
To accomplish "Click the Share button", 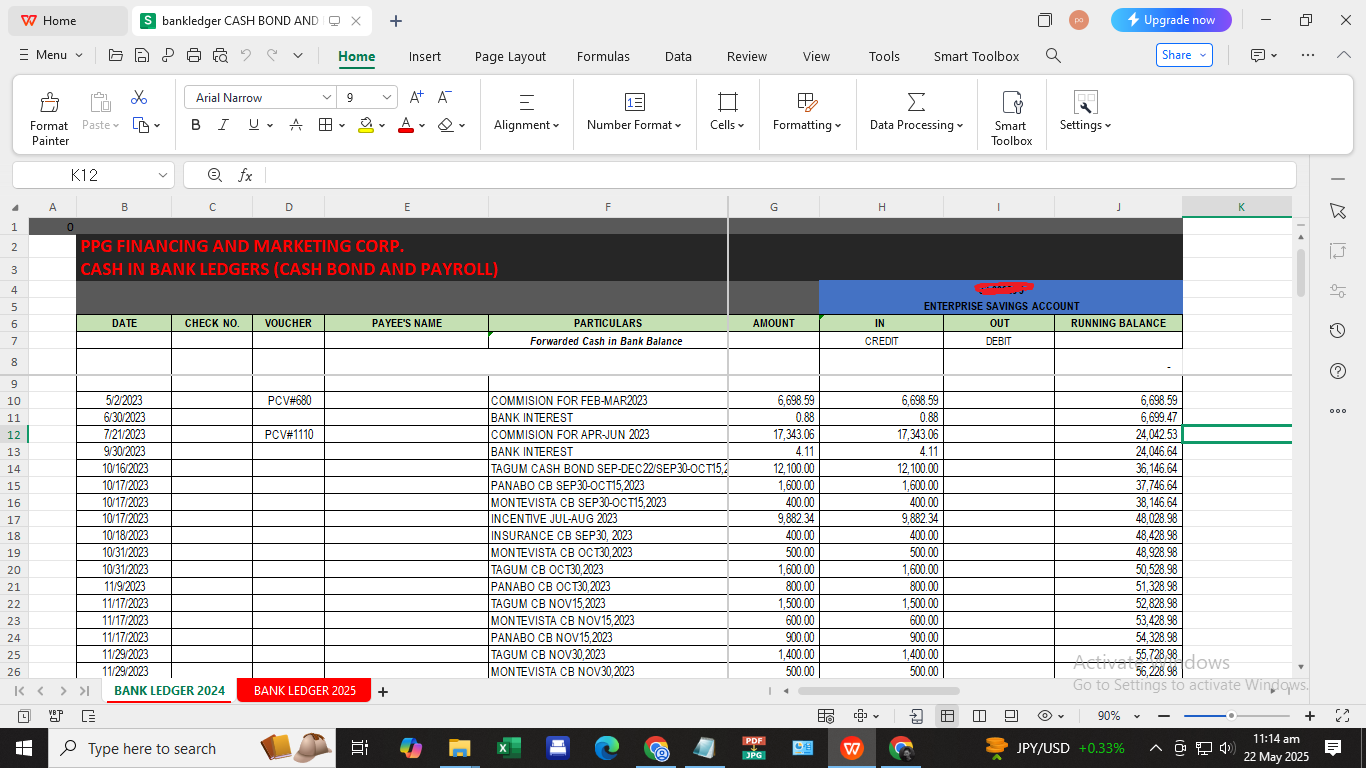I will pos(1184,55).
